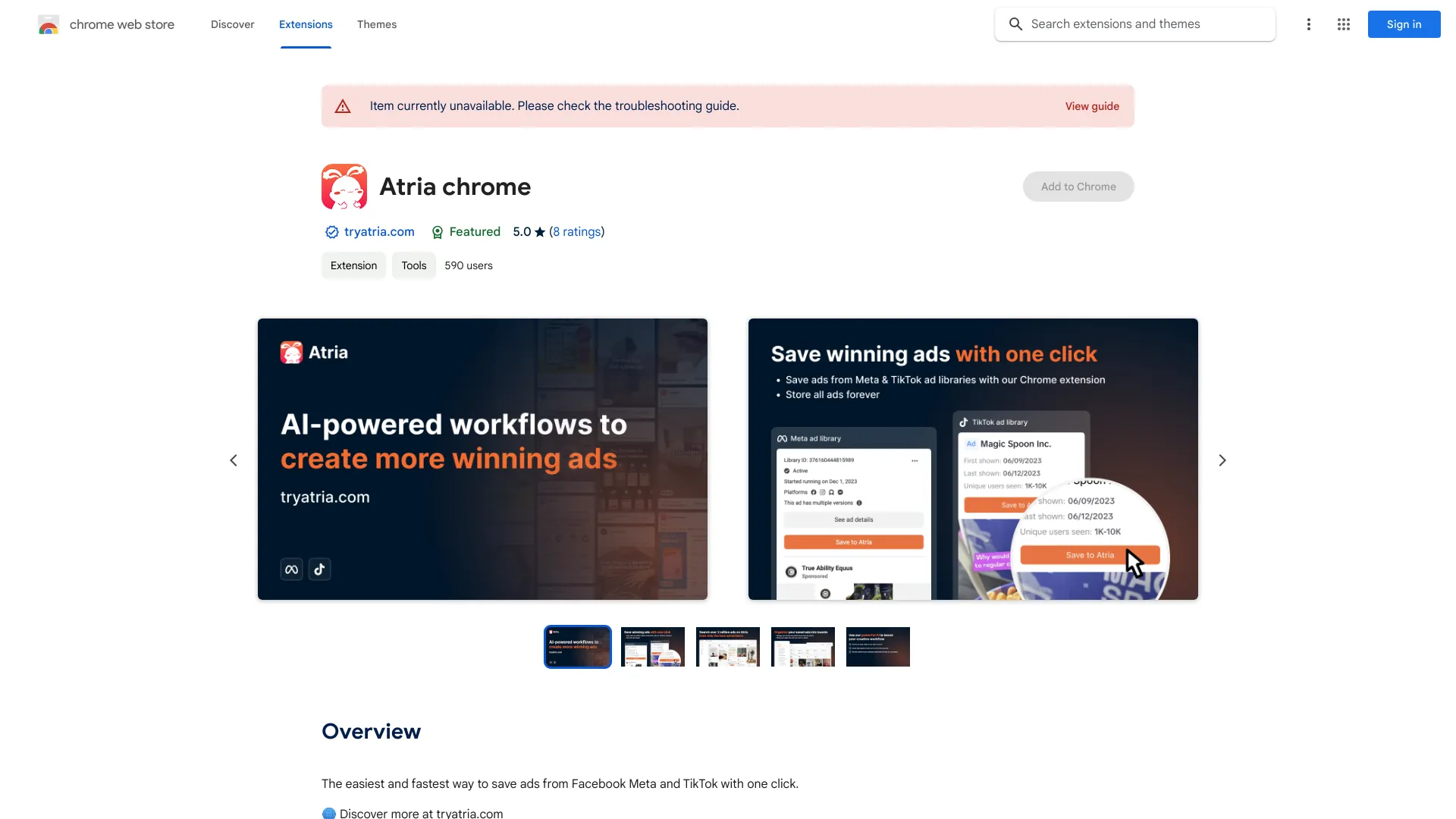Viewport: 1456px width, 819px height.
Task: Click the Featured label text
Action: point(475,232)
